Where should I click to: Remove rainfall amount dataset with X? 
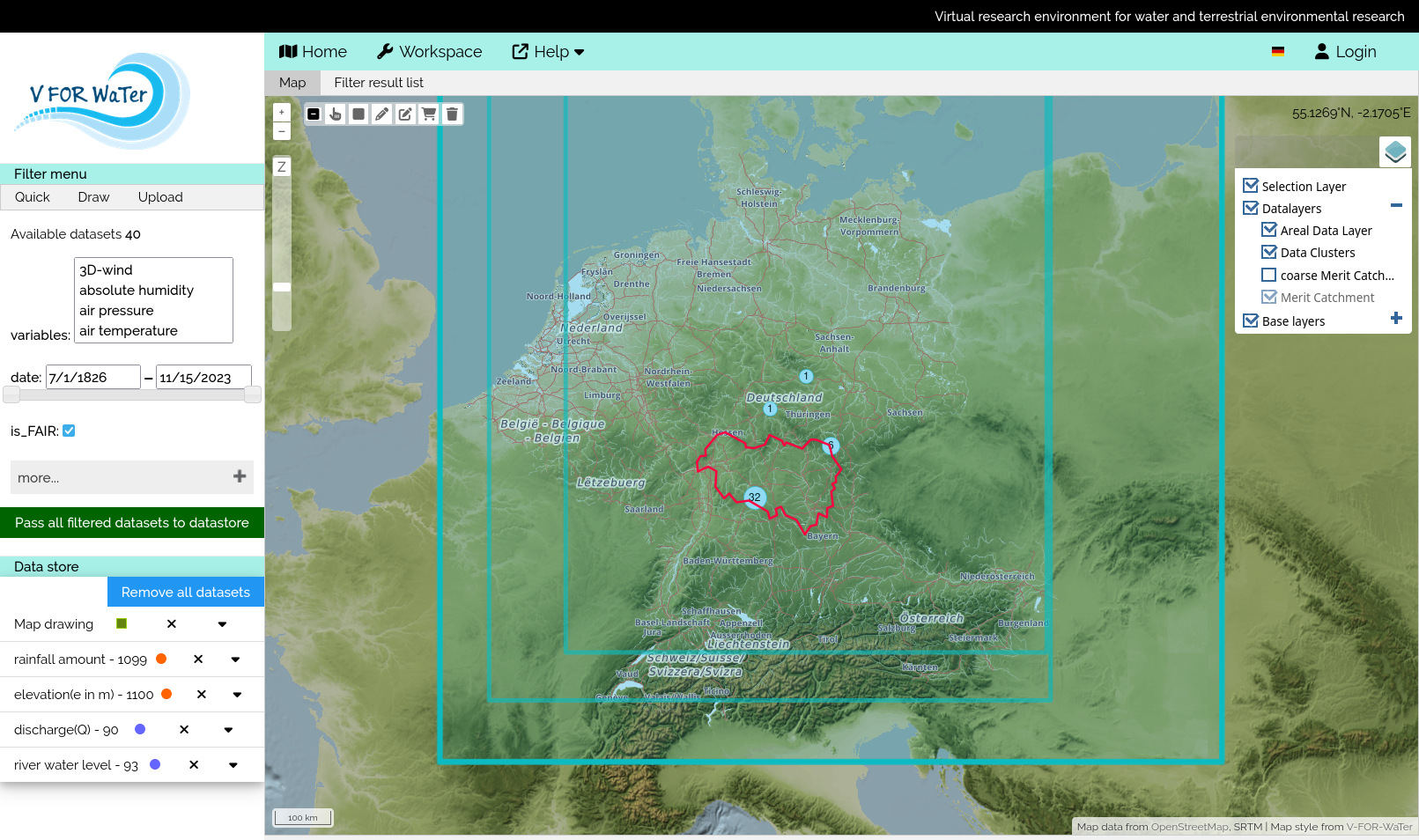pos(198,659)
